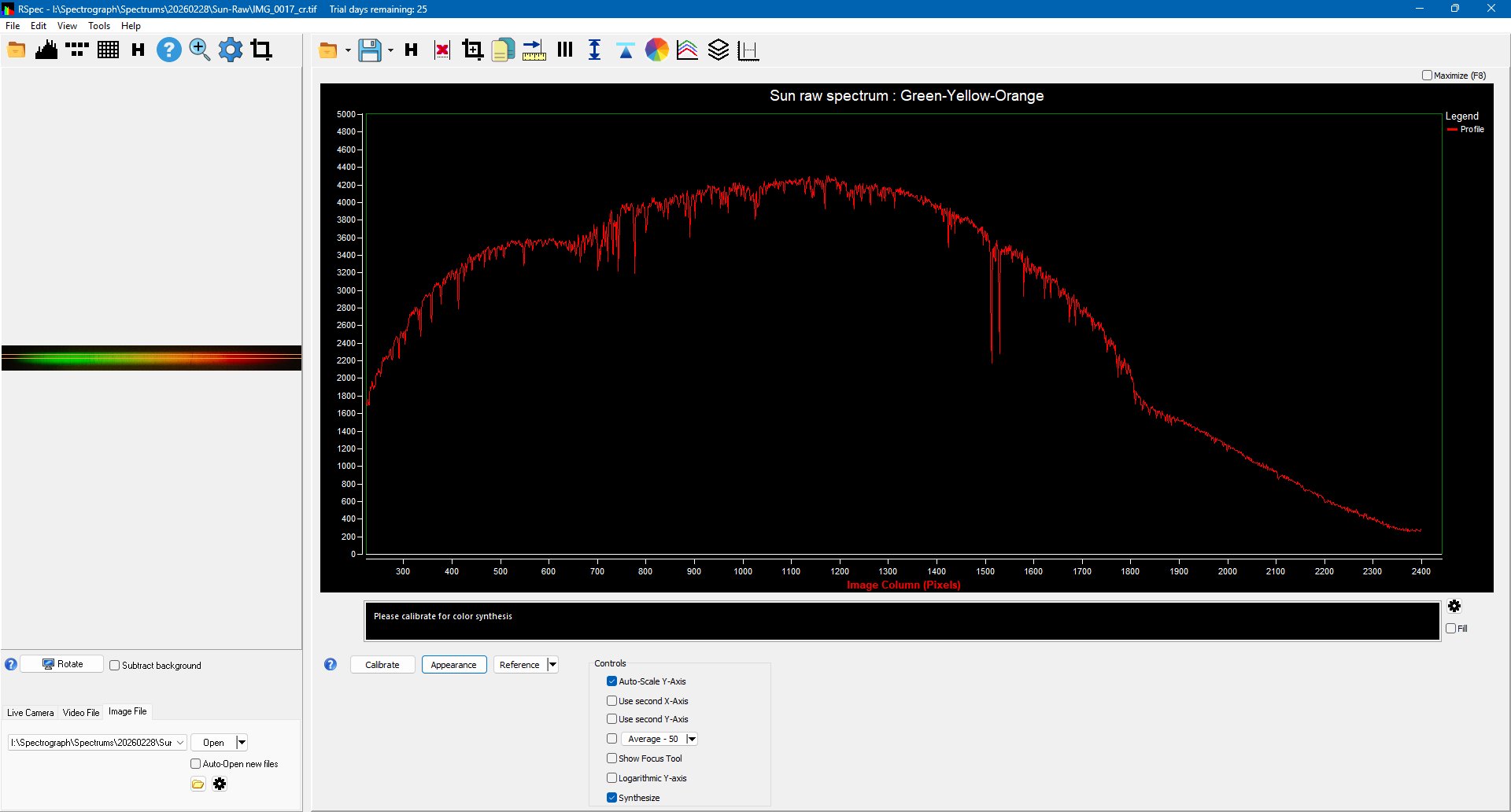Click help icon beside Rotate button

tap(11, 665)
